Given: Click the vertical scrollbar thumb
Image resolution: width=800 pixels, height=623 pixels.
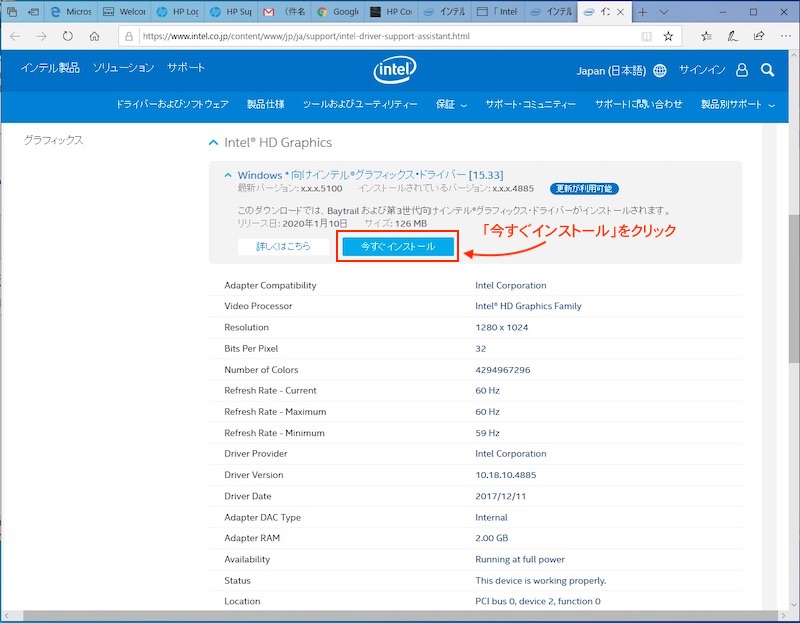Looking at the screenshot, I should click(795, 288).
